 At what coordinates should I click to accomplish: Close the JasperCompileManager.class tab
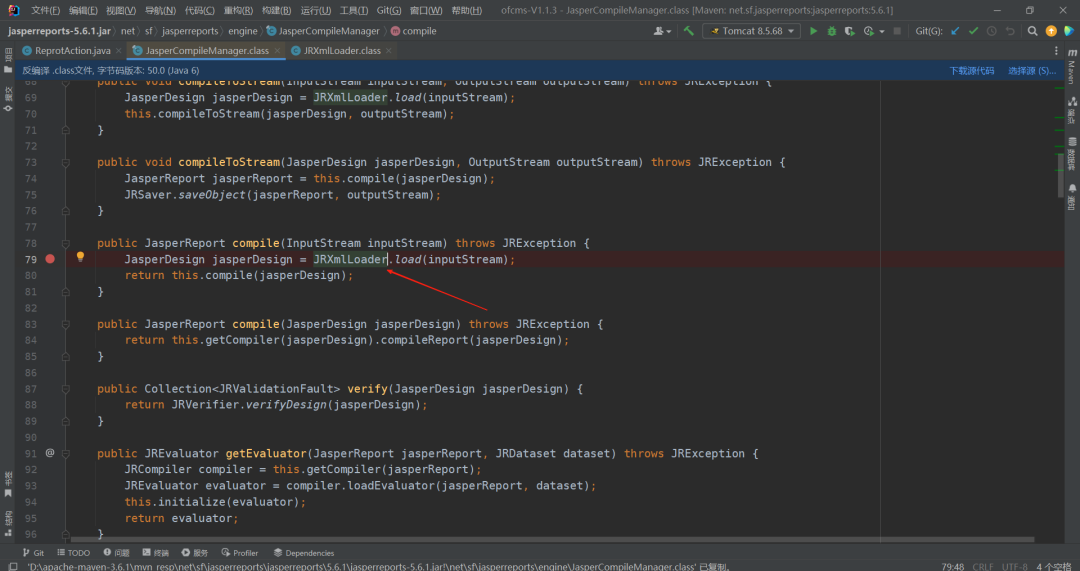pyautogui.click(x=278, y=51)
